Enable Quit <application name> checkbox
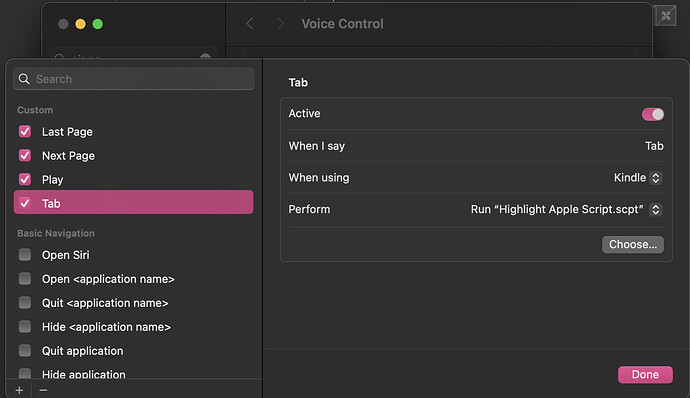This screenshot has width=690, height=398. click(25, 302)
